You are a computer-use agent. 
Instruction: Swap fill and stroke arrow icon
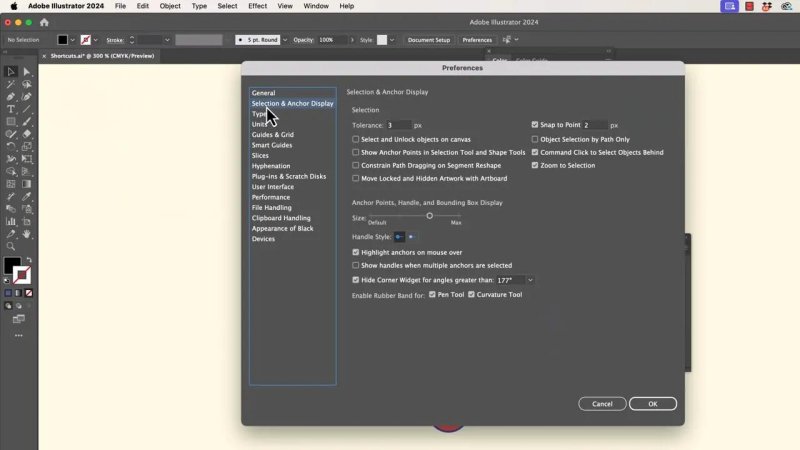(29, 260)
